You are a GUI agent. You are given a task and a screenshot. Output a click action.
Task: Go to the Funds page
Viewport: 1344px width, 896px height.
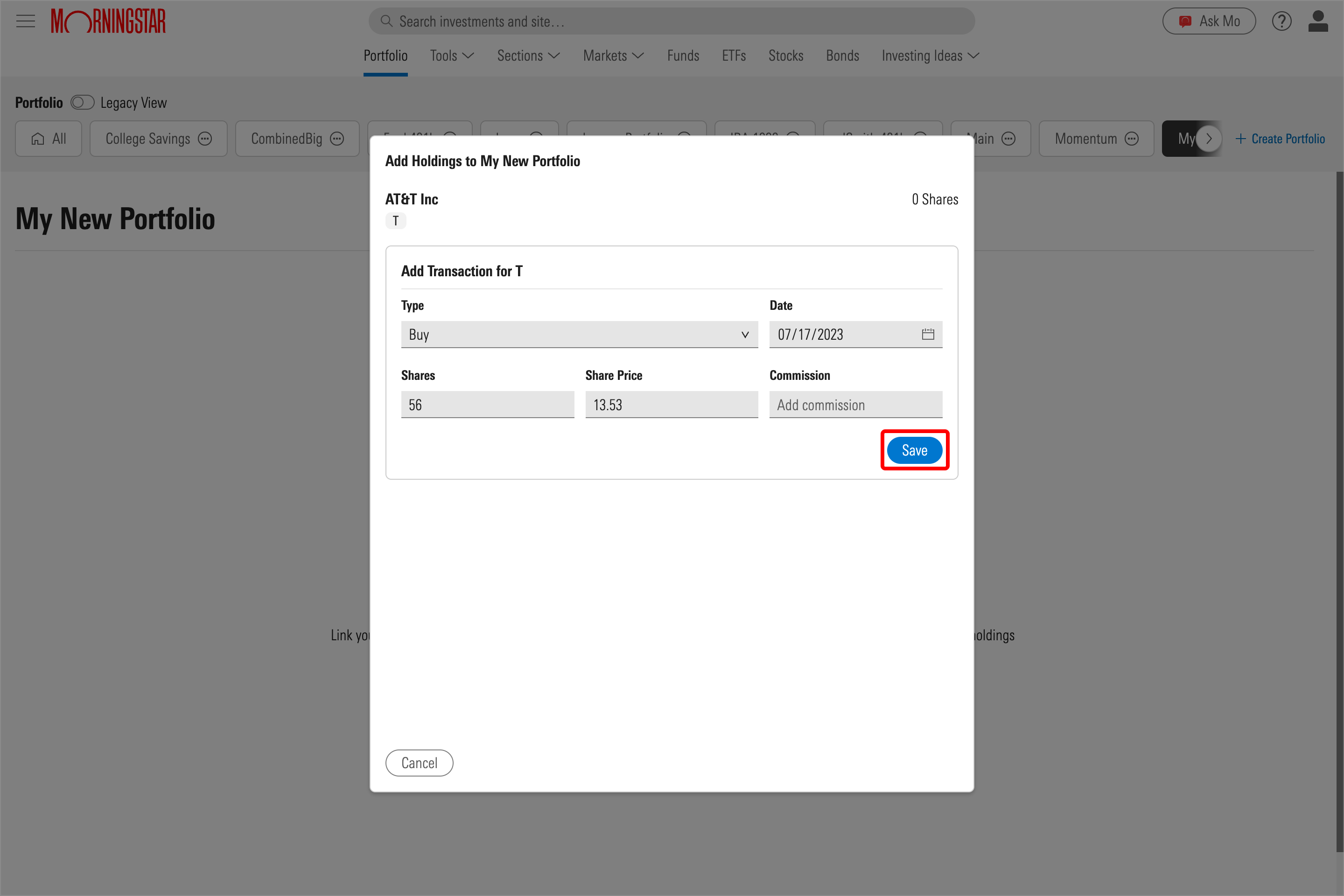tap(683, 56)
